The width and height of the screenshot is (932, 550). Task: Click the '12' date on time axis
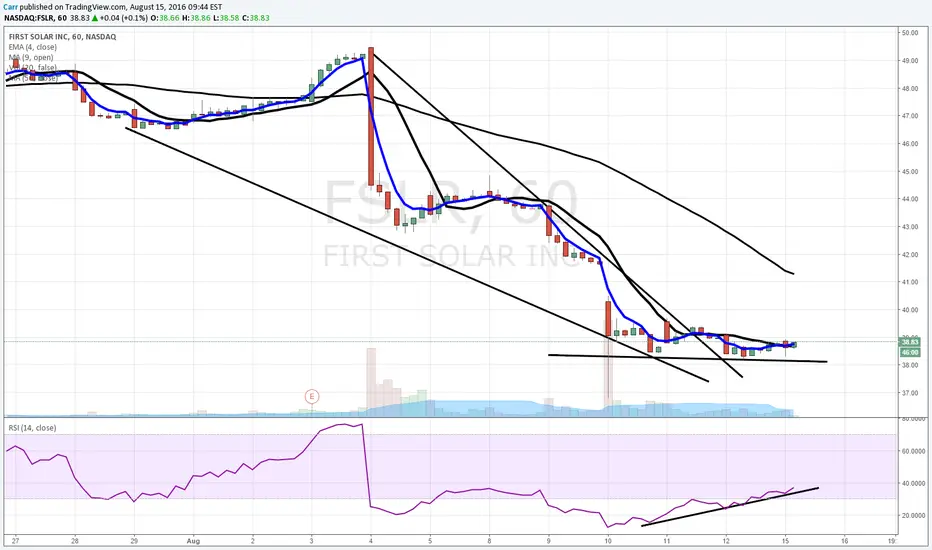(726, 541)
